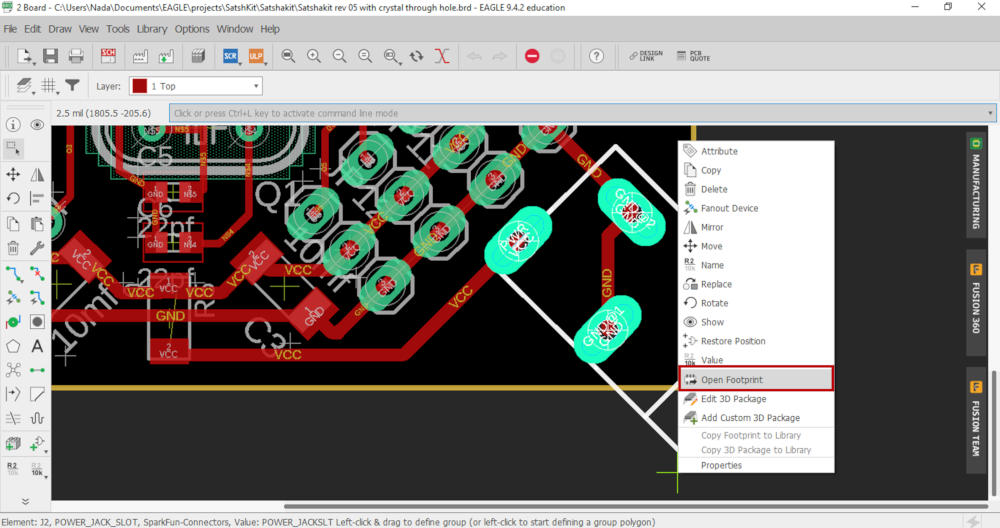1000x528 pixels.
Task: Open the Draw menu
Action: pos(60,29)
